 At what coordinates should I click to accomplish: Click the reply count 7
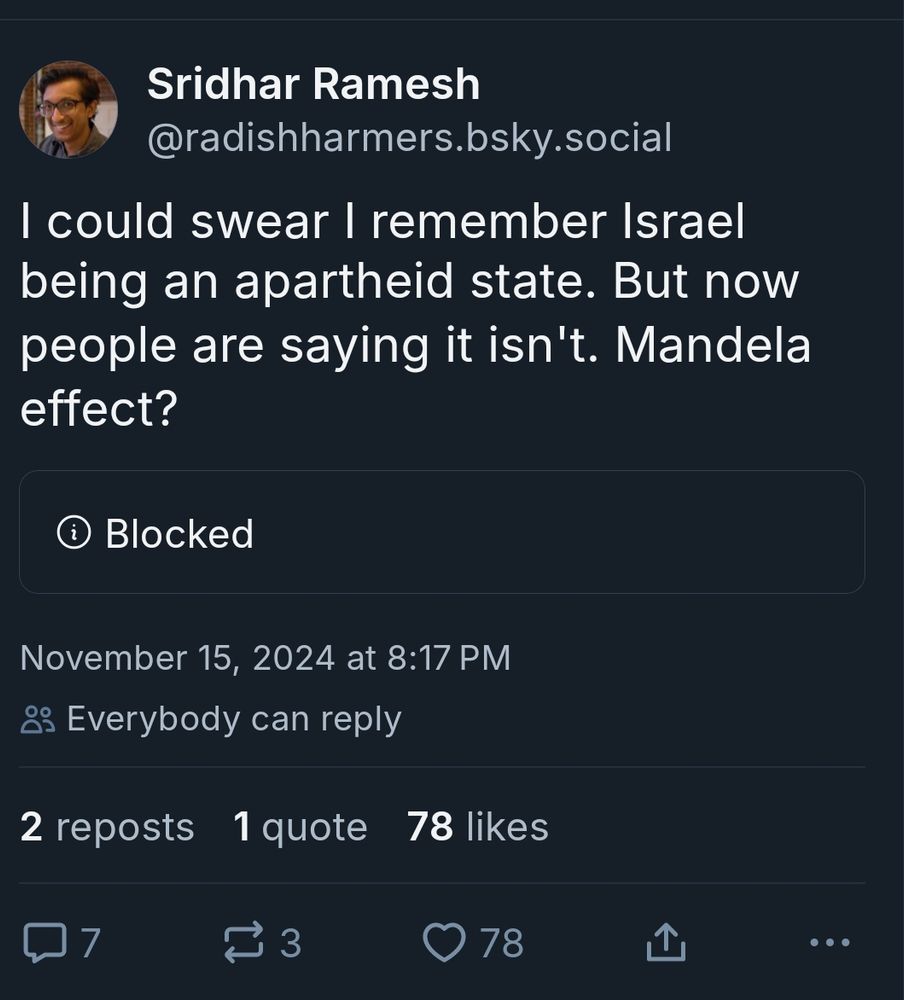pos(90,942)
